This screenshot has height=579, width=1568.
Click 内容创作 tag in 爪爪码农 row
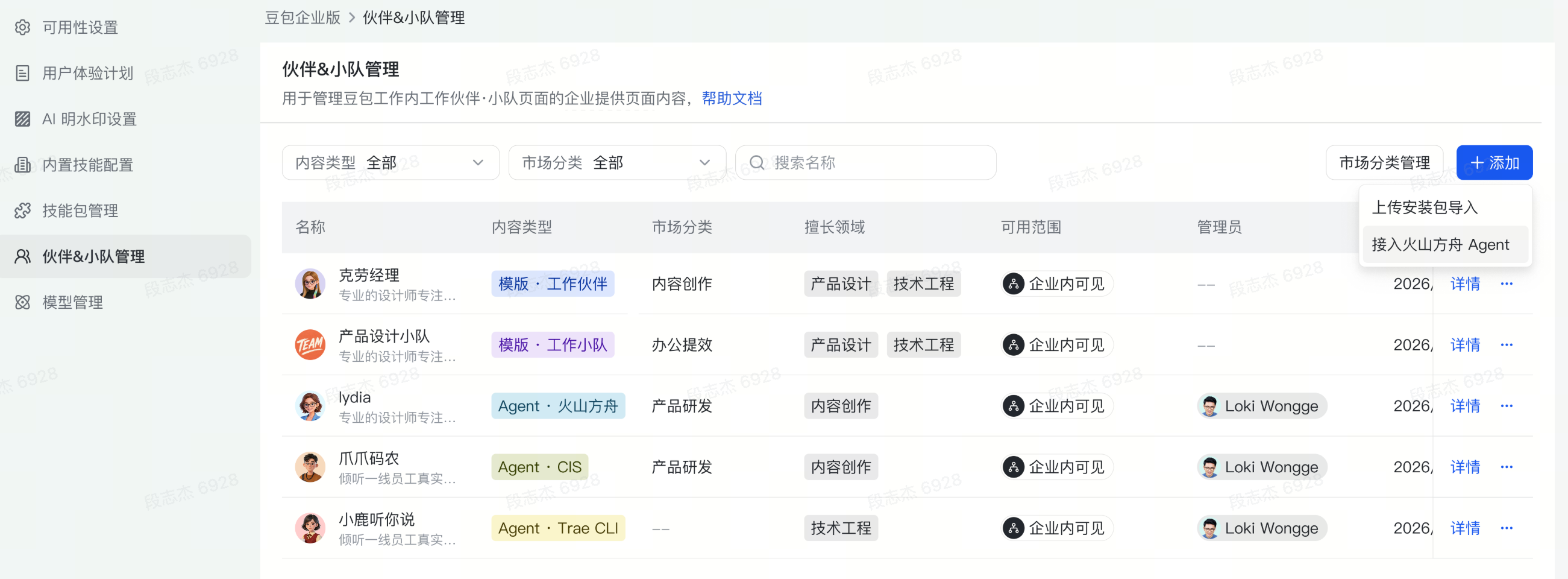tap(841, 467)
